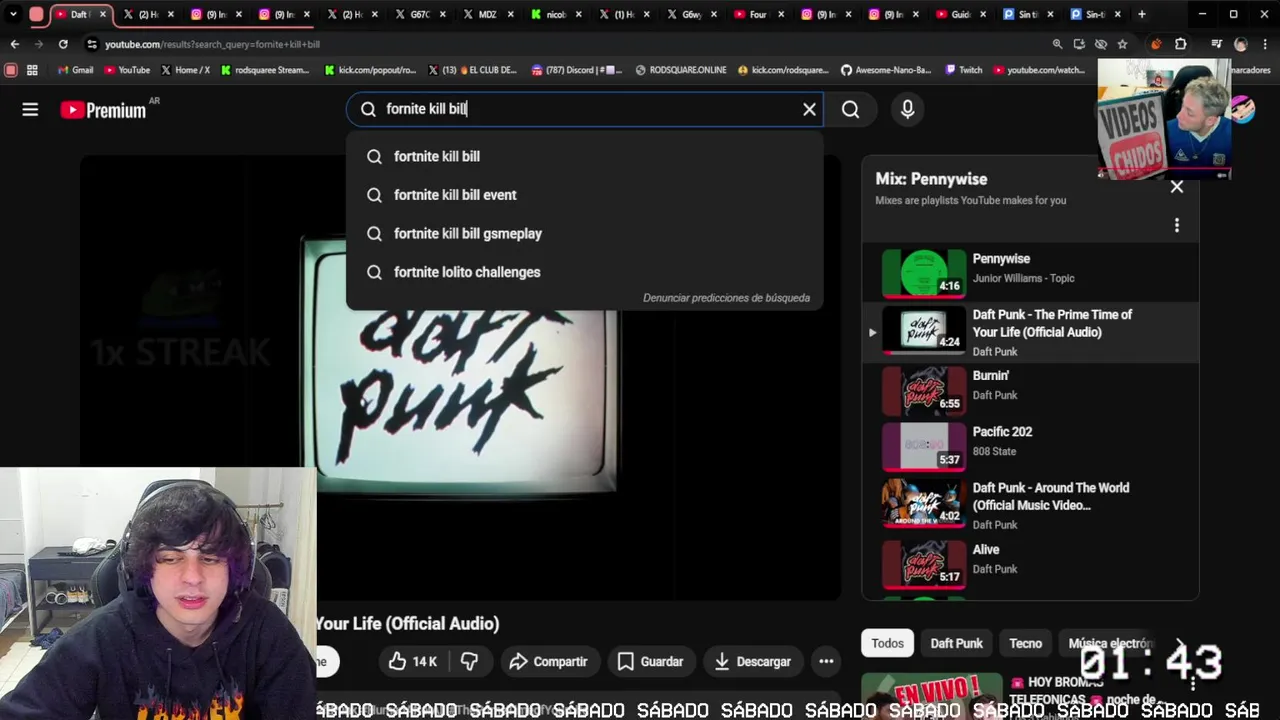Image resolution: width=1280 pixels, height=720 pixels.
Task: Open 'Denunciar predicciones de búsqueda' link
Action: (x=726, y=298)
